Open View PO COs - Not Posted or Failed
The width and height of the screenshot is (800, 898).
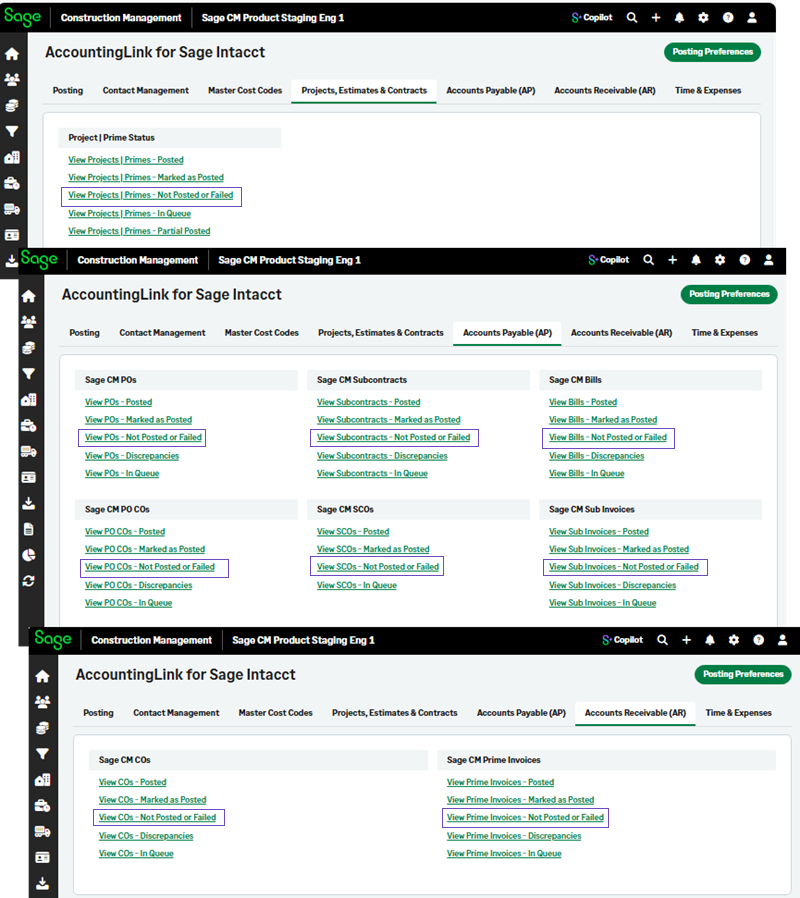150,567
